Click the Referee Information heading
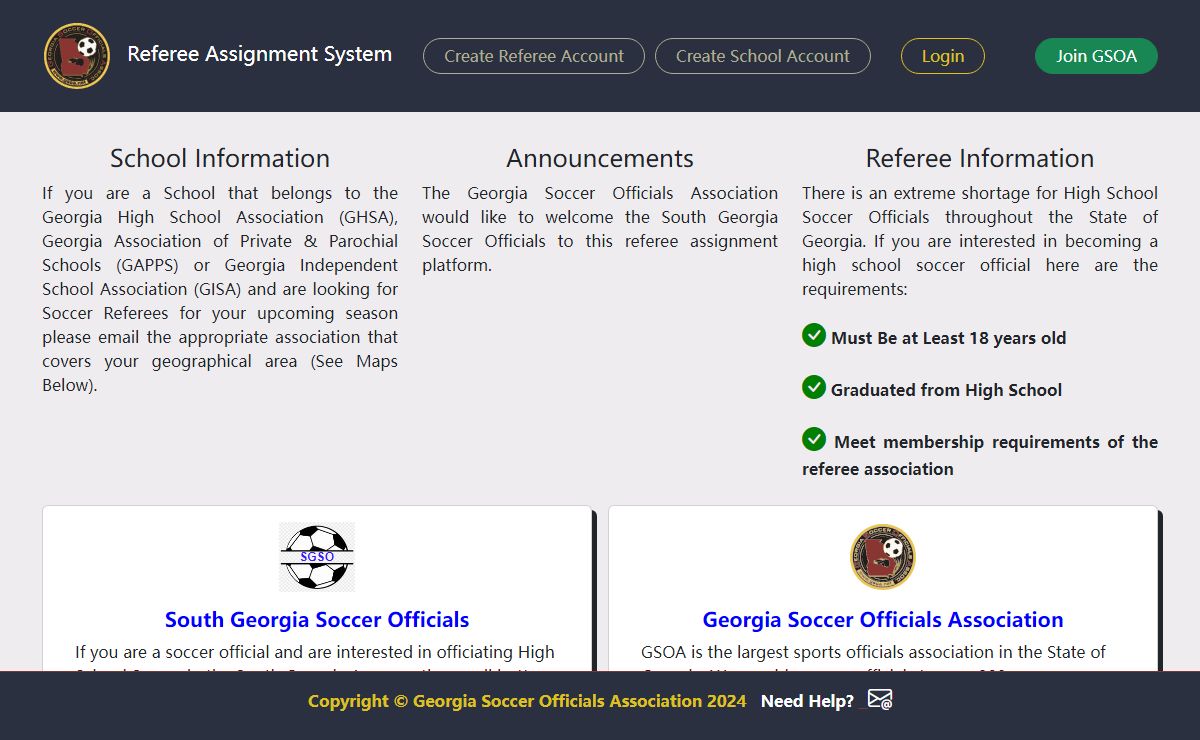 coord(980,158)
